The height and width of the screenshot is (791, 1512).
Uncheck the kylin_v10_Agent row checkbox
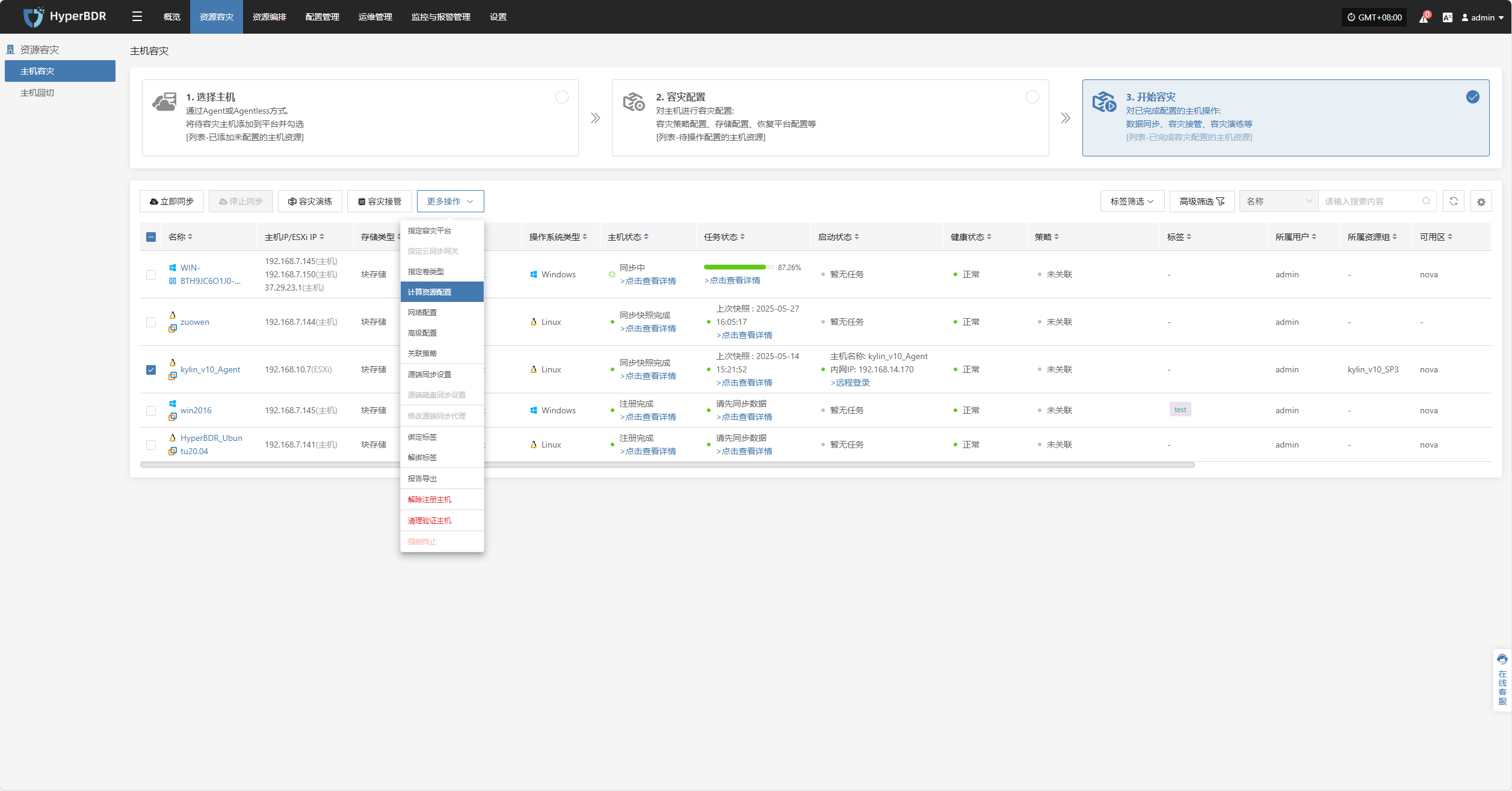click(x=151, y=370)
